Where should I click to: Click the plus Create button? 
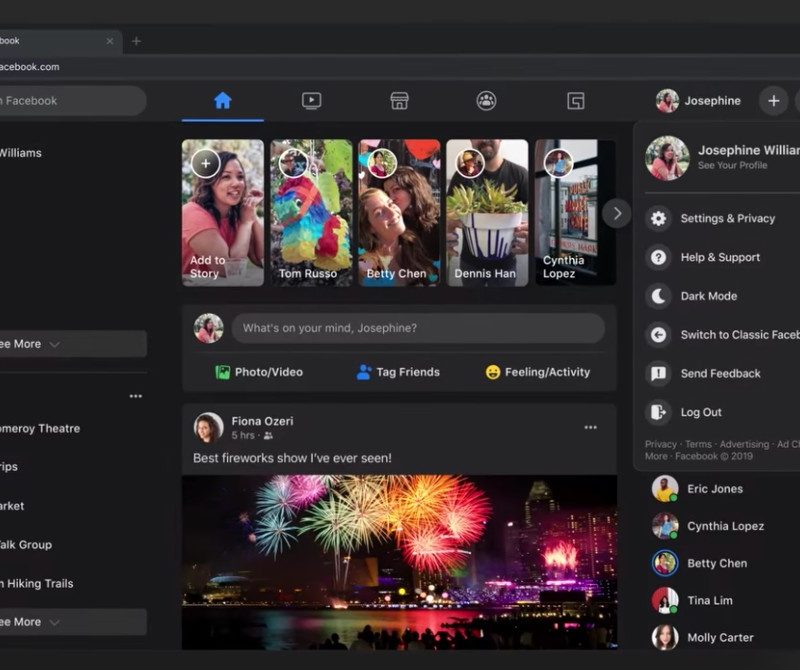772,100
